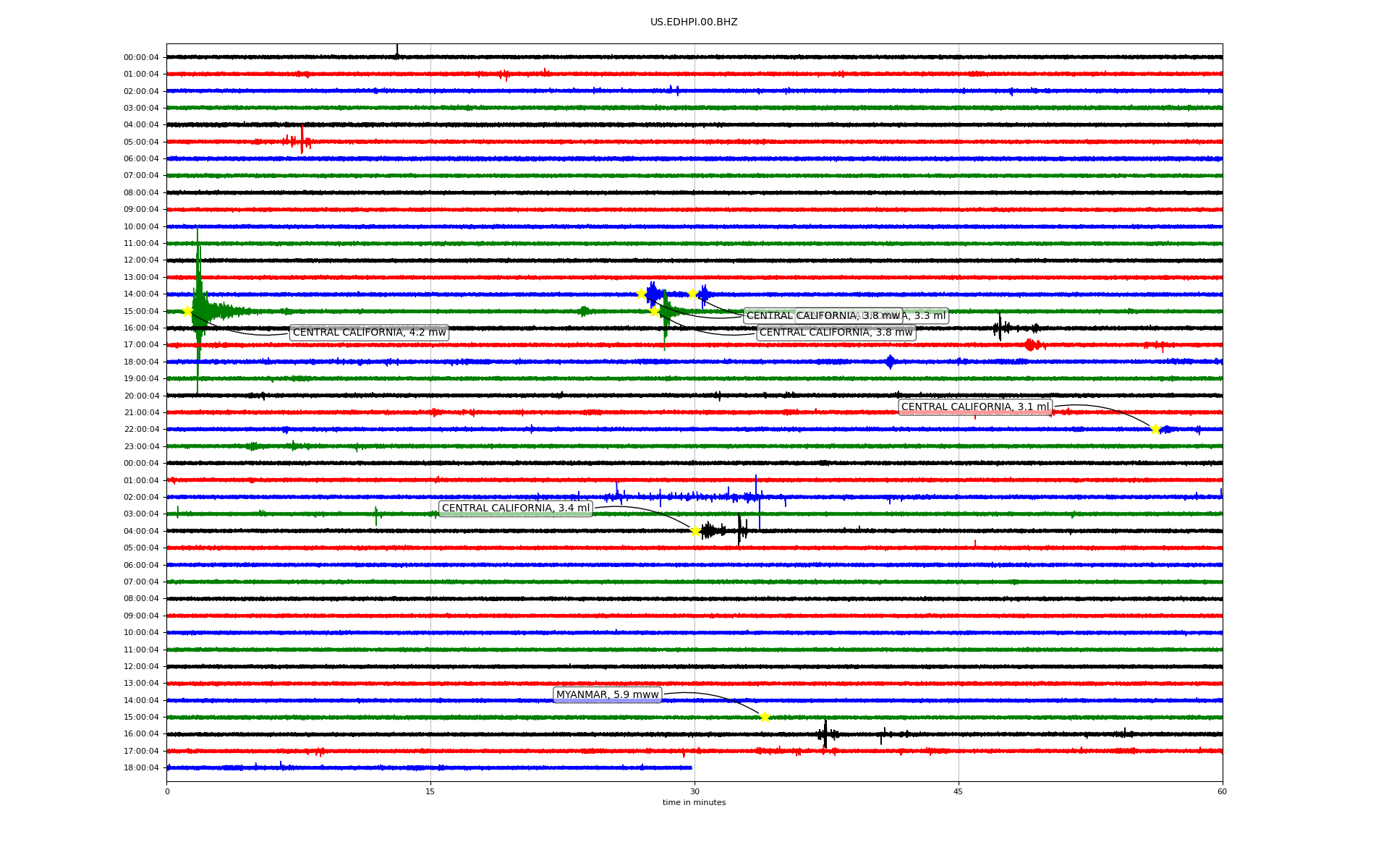Click the 19:00:04 trace time label
The height and width of the screenshot is (868, 1389).
coord(141,378)
